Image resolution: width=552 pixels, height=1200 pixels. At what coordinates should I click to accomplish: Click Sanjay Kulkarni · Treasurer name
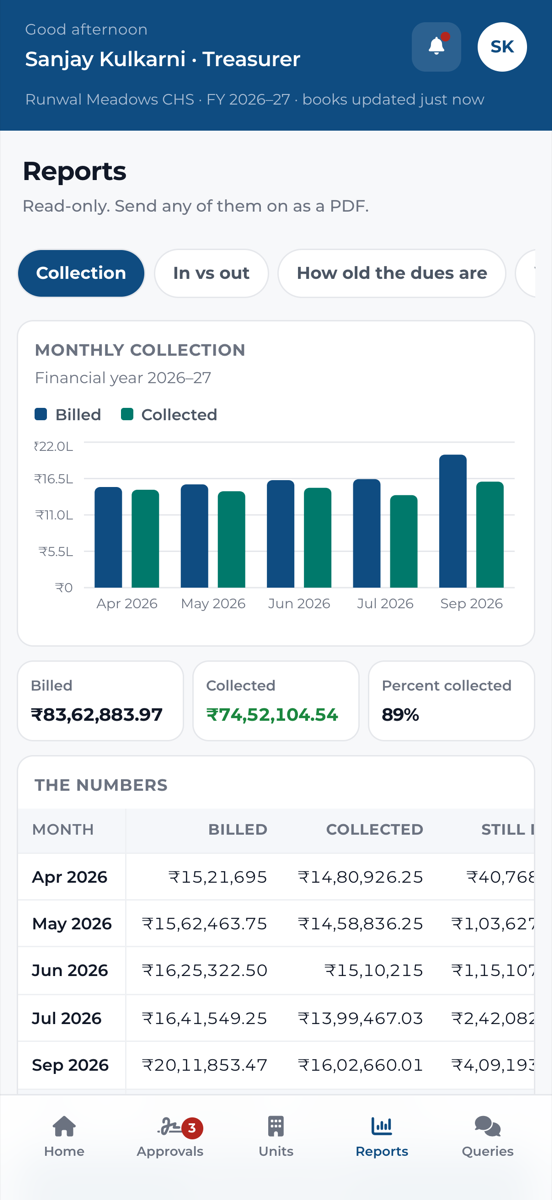click(162, 59)
